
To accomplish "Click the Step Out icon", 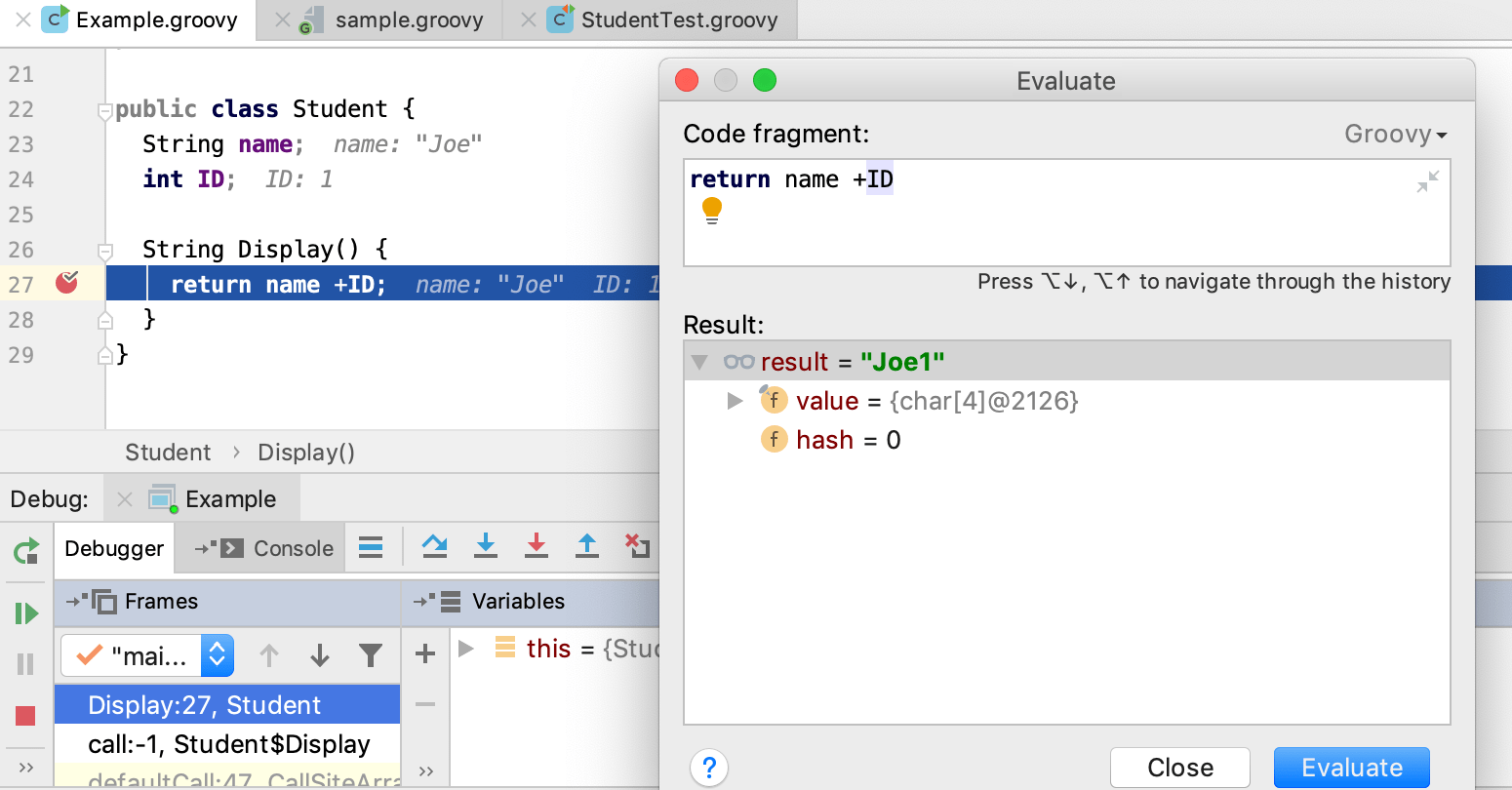I will pos(586,546).
